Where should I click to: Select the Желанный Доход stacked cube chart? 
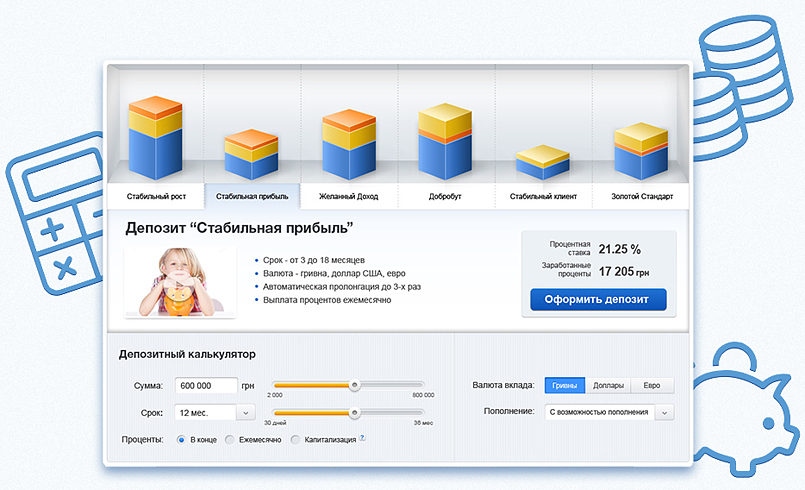click(x=349, y=144)
